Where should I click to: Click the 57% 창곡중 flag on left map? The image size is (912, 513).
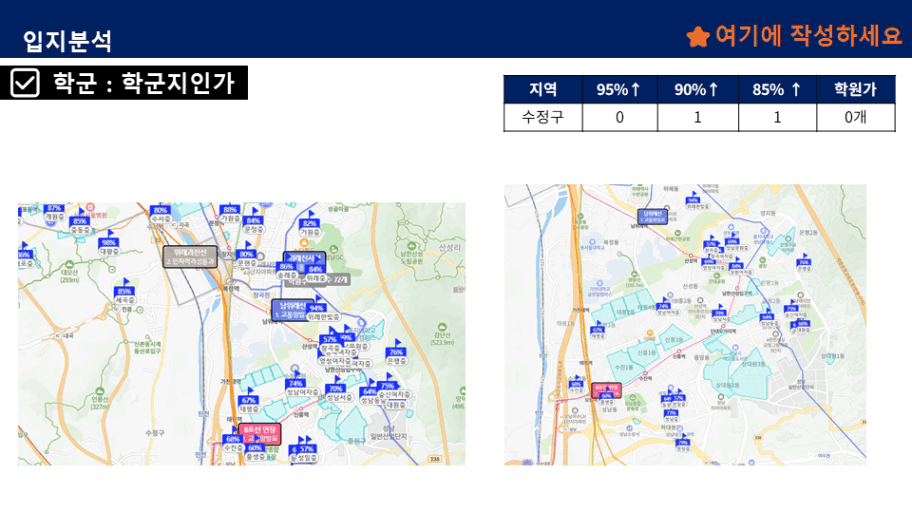coord(330,340)
